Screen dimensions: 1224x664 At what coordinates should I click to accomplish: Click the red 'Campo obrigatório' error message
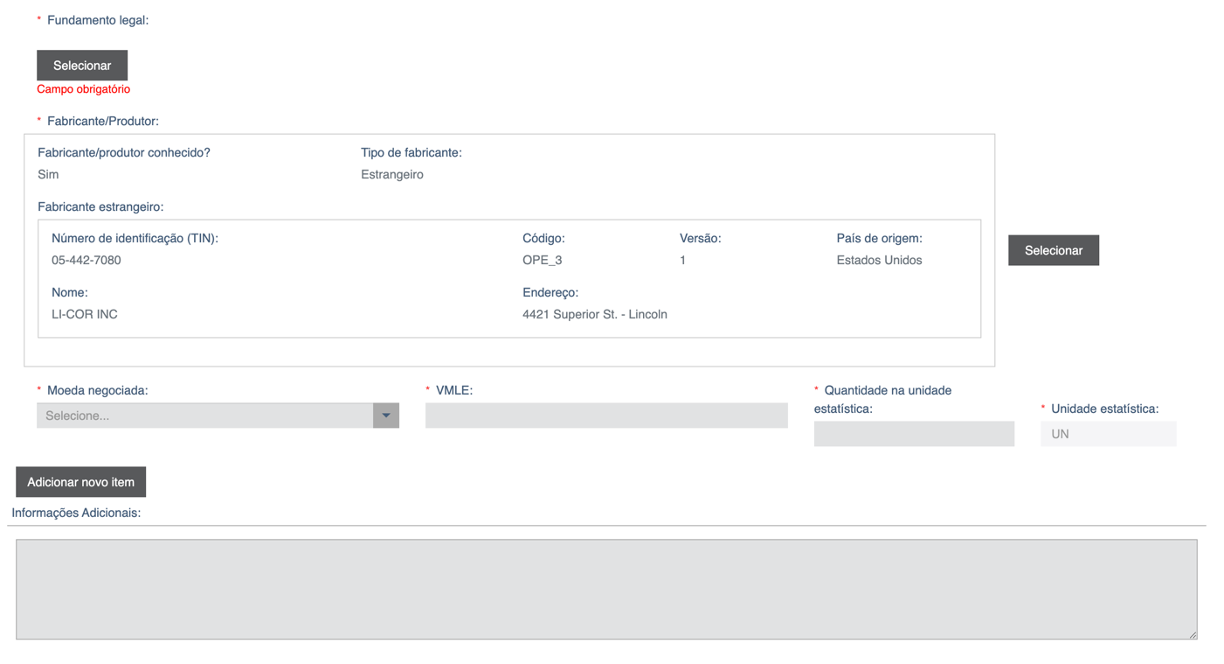coord(83,90)
